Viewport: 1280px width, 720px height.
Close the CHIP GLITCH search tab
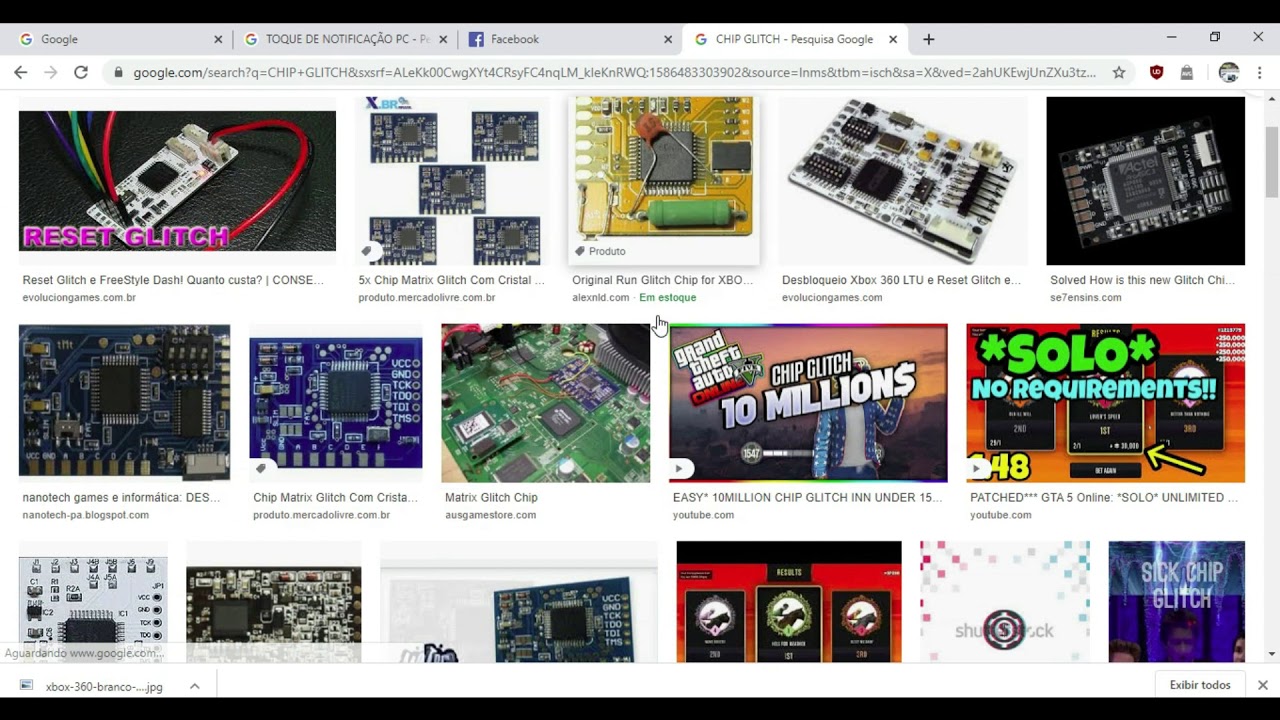click(x=893, y=39)
